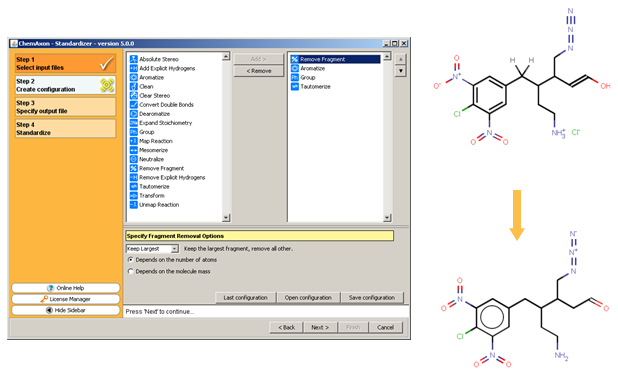Jump to Step 4 Standardize
The width and height of the screenshot is (618, 374).
pyautogui.click(x=65, y=128)
